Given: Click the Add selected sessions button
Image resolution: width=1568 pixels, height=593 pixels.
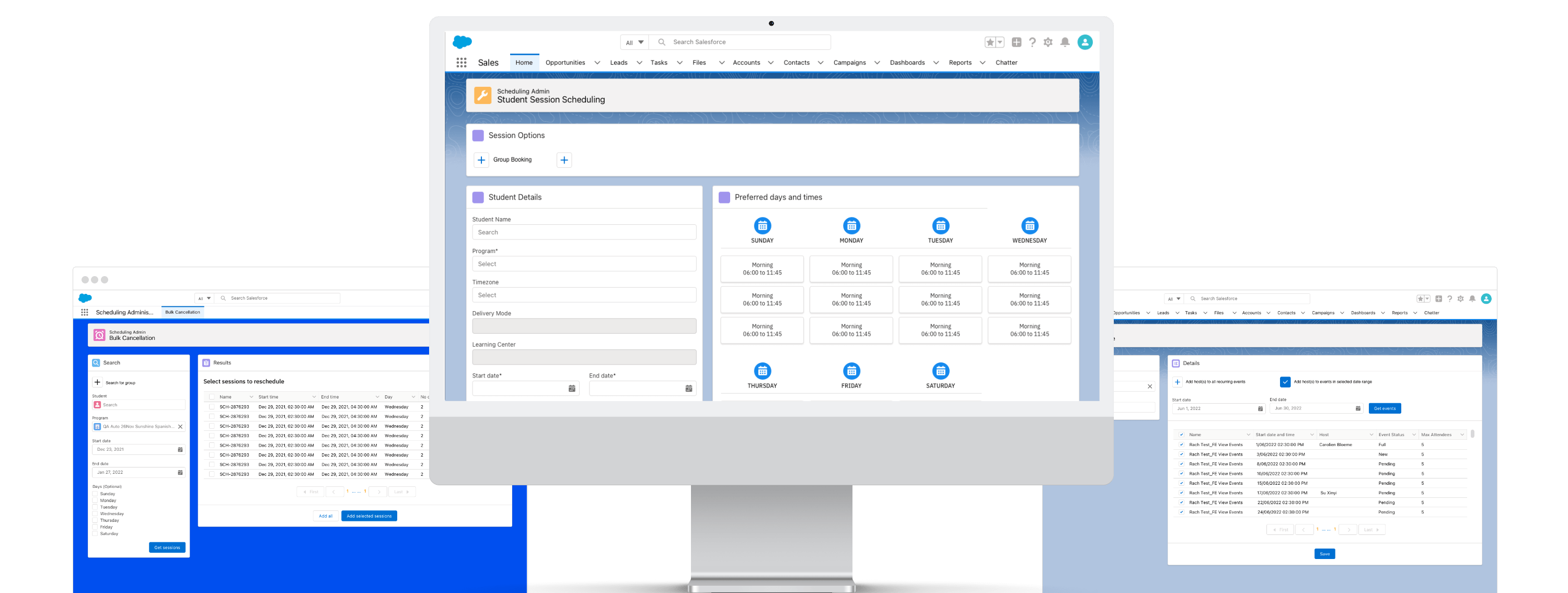Looking at the screenshot, I should coord(369,516).
